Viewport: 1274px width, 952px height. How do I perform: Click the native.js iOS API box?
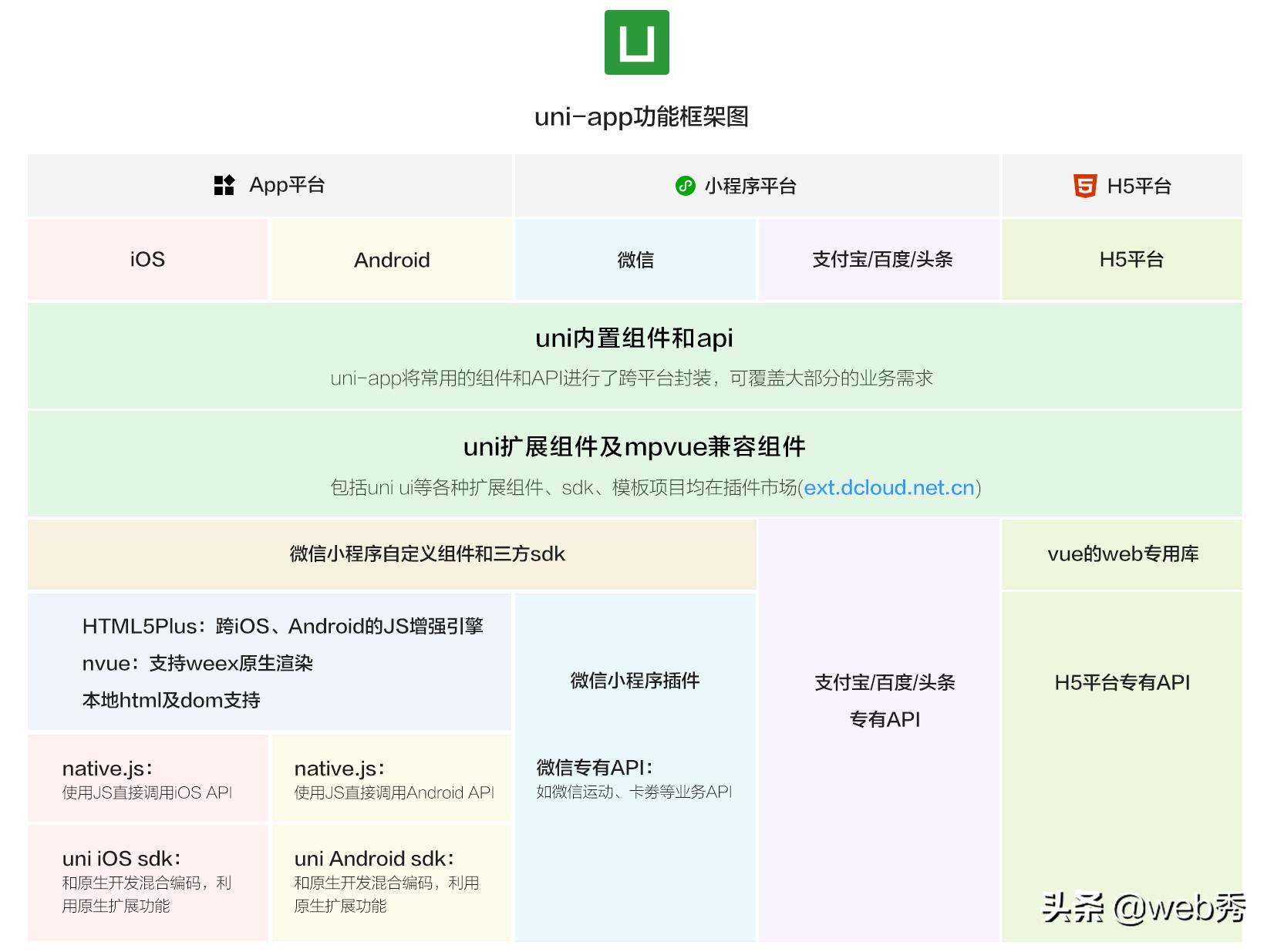pyautogui.click(x=147, y=779)
